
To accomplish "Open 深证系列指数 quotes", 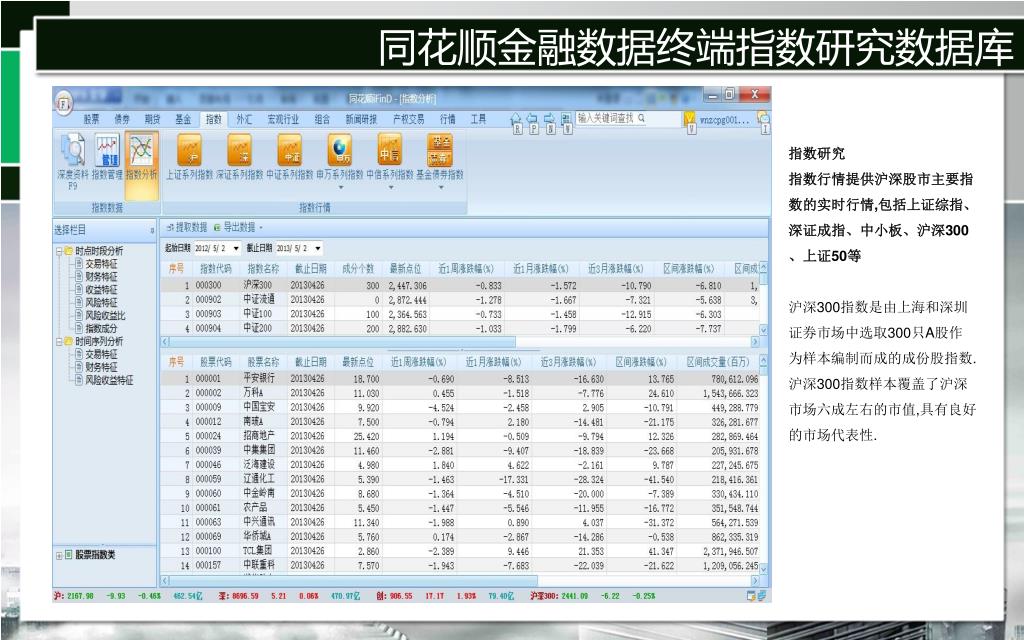I will [239, 157].
